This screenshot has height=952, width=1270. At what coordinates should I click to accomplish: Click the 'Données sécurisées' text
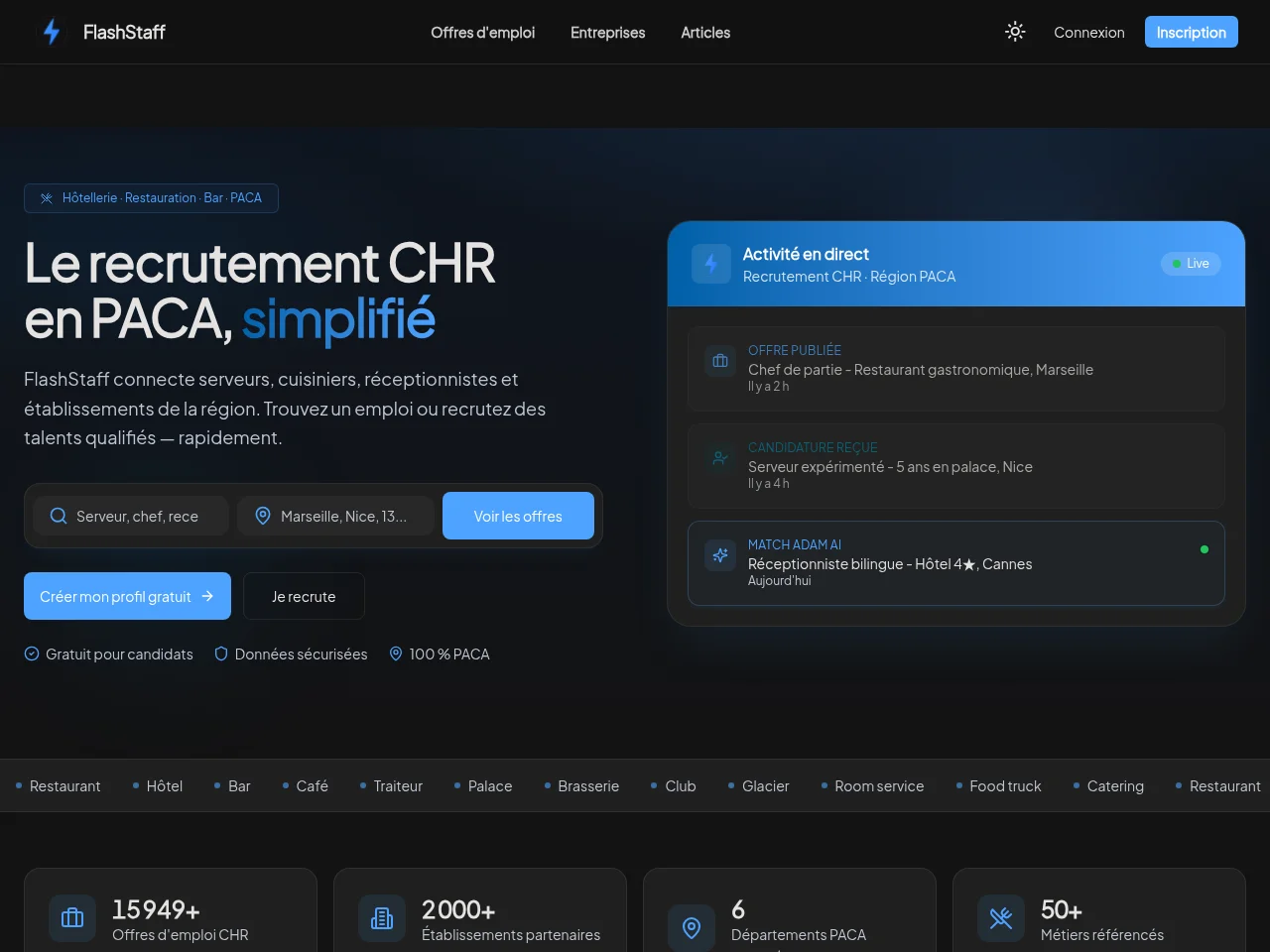pyautogui.click(x=301, y=654)
